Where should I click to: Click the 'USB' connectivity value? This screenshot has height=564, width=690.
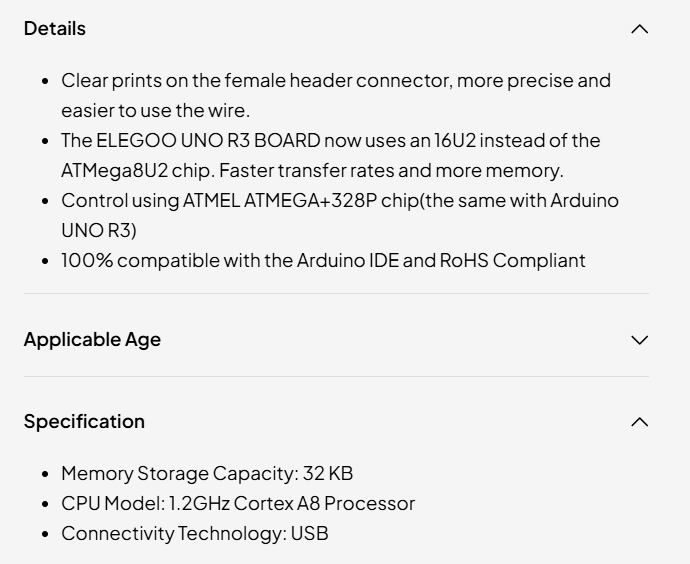click(309, 533)
